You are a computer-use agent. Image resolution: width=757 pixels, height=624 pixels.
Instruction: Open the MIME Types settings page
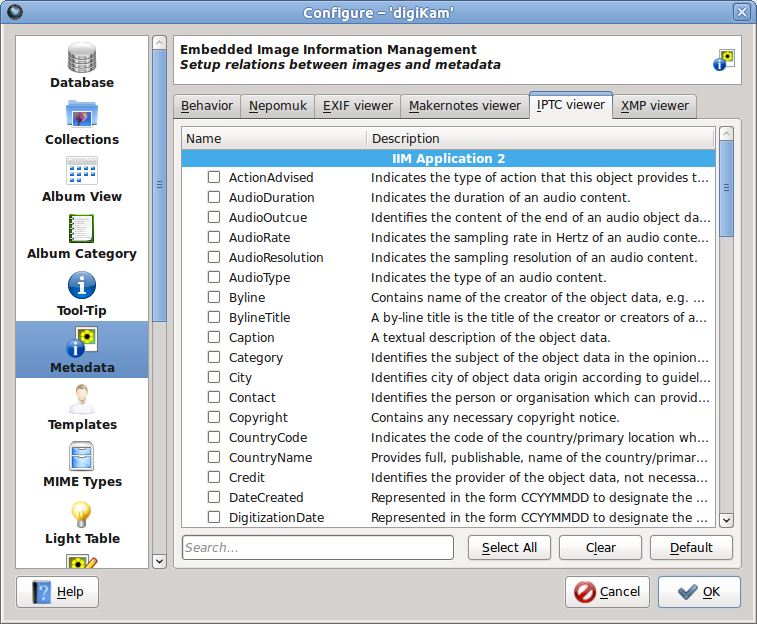coord(82,464)
